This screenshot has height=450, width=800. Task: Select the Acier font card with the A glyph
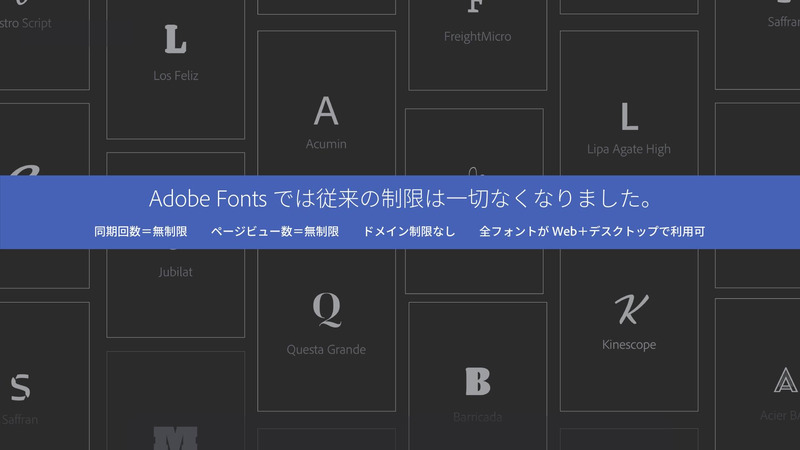758,374
